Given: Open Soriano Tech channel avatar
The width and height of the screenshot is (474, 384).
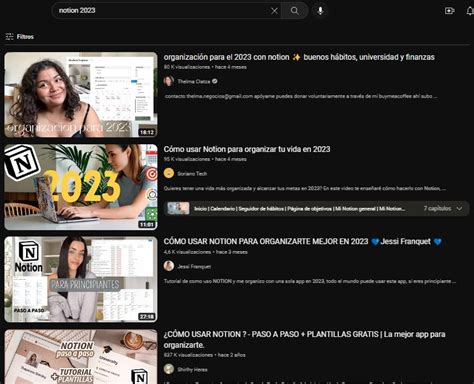Looking at the screenshot, I should tap(169, 173).
